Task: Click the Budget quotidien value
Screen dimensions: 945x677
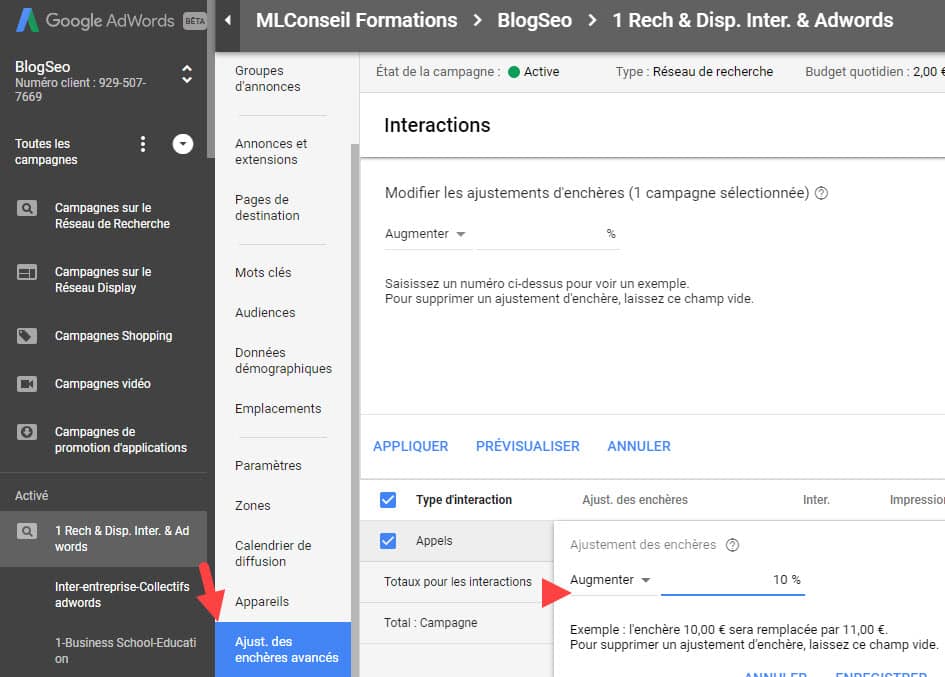Action: click(929, 72)
